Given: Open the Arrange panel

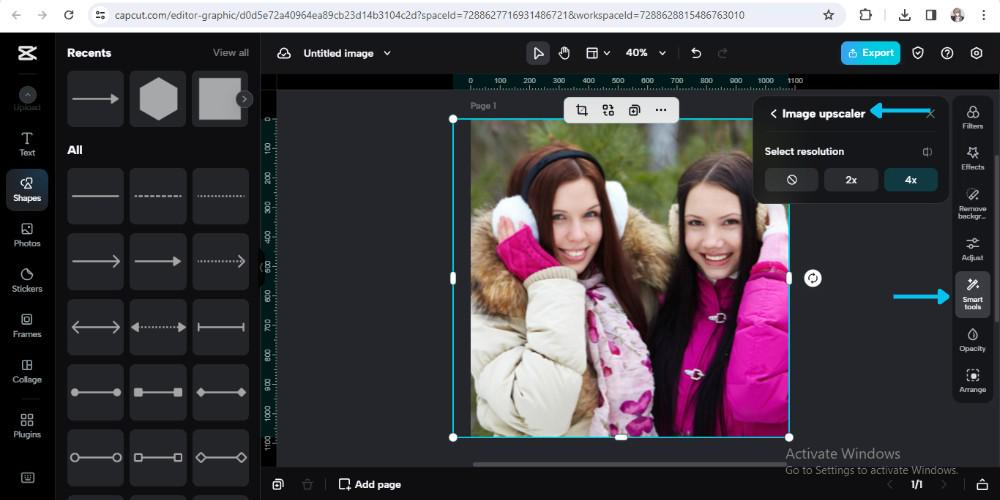Looking at the screenshot, I should [973, 381].
